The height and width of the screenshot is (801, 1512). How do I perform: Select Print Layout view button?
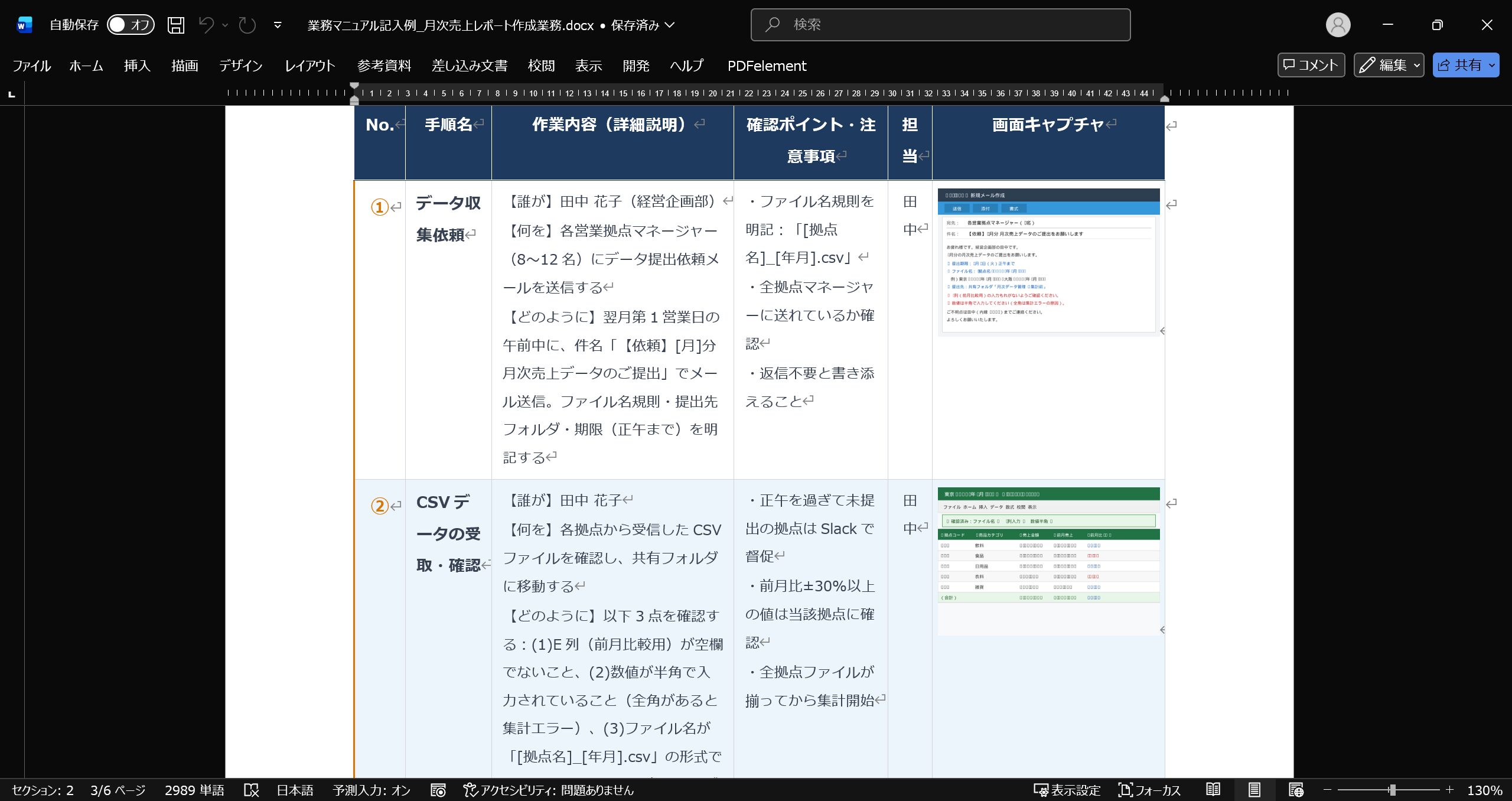[x=1254, y=790]
